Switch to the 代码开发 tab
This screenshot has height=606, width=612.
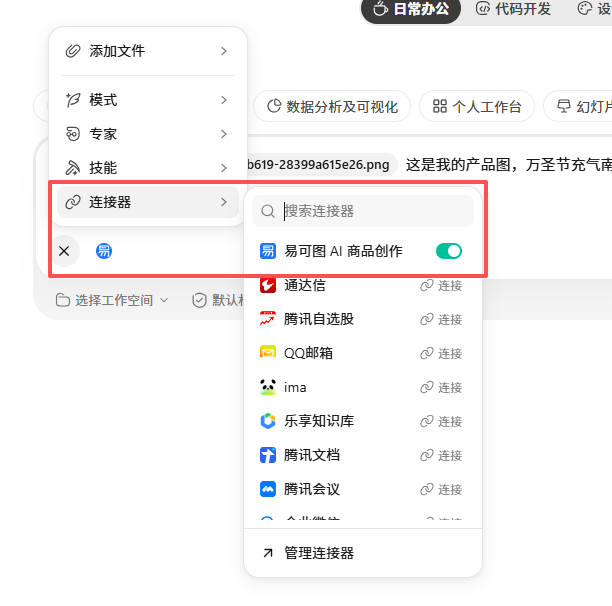[x=513, y=9]
